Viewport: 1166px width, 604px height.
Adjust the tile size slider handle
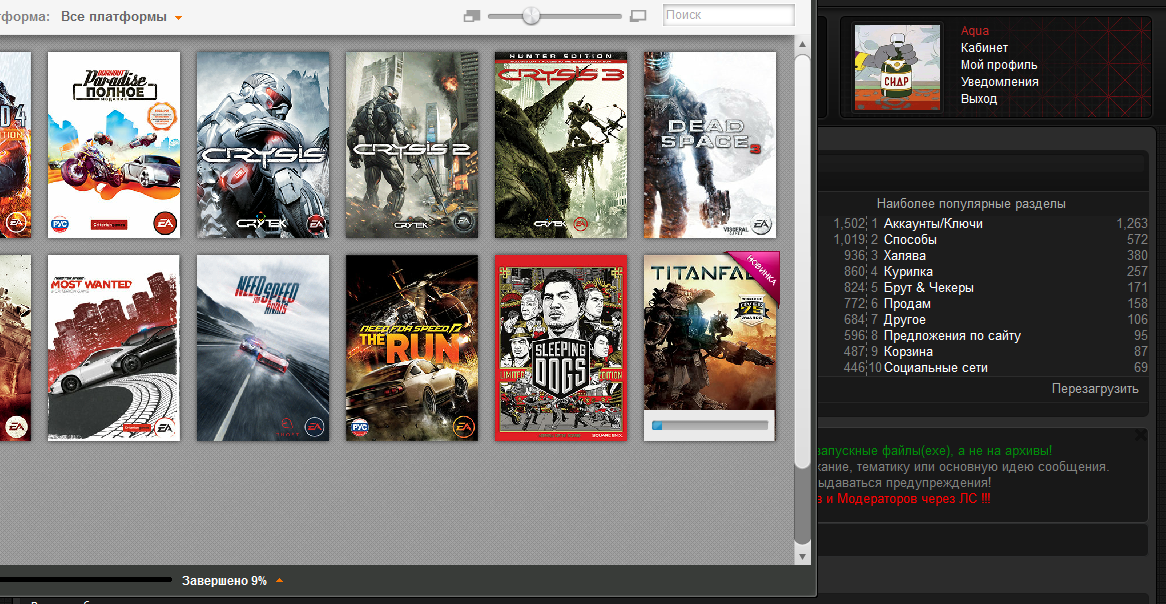tap(531, 16)
